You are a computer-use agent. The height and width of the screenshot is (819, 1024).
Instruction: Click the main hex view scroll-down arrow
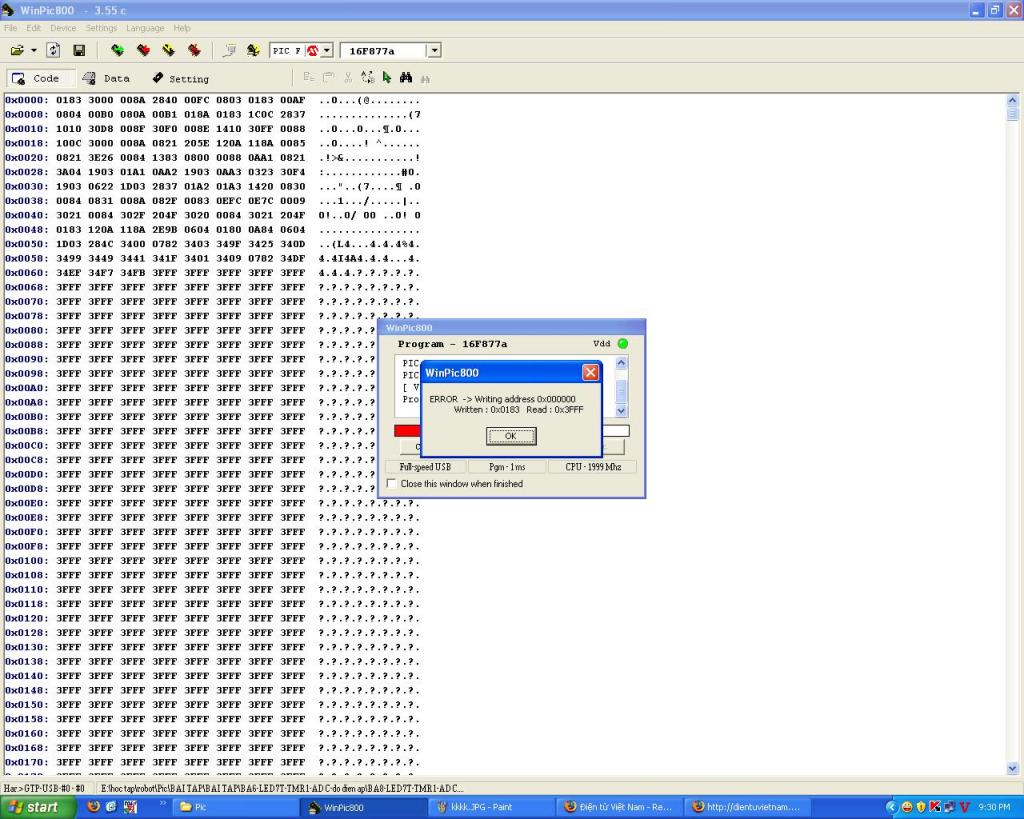1012,769
